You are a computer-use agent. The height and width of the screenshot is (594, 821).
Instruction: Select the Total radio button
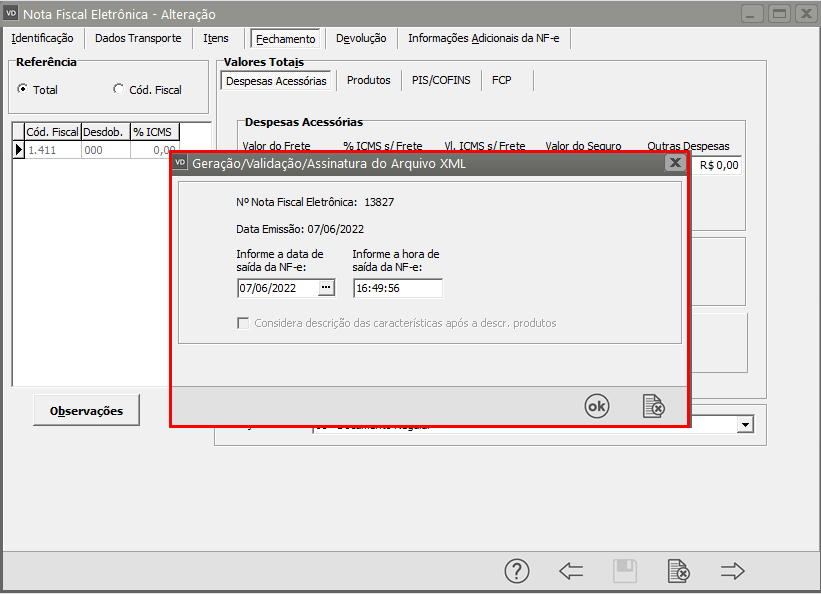23,89
